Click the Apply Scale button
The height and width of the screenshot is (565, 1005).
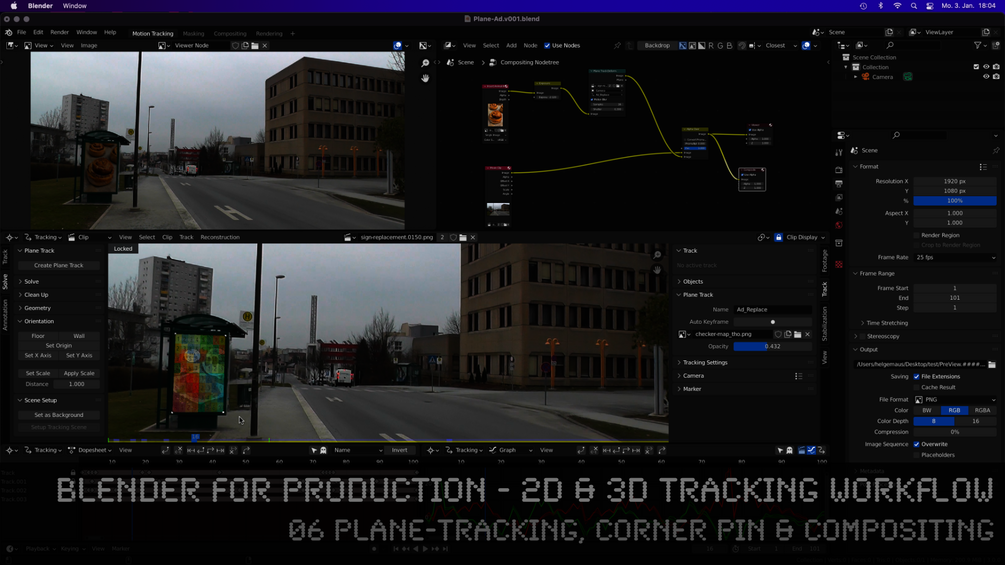click(x=79, y=373)
